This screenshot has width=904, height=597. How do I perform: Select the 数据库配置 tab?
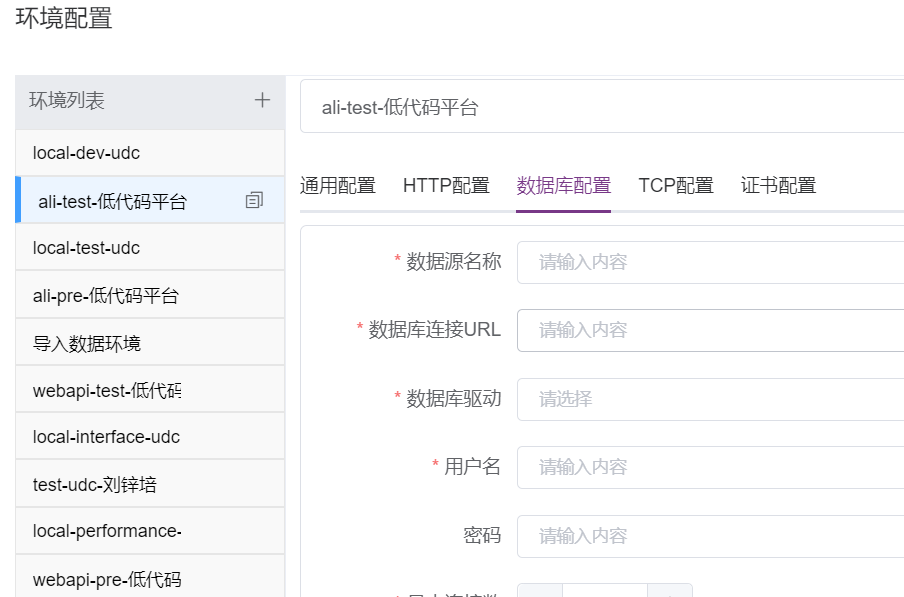pos(563,185)
